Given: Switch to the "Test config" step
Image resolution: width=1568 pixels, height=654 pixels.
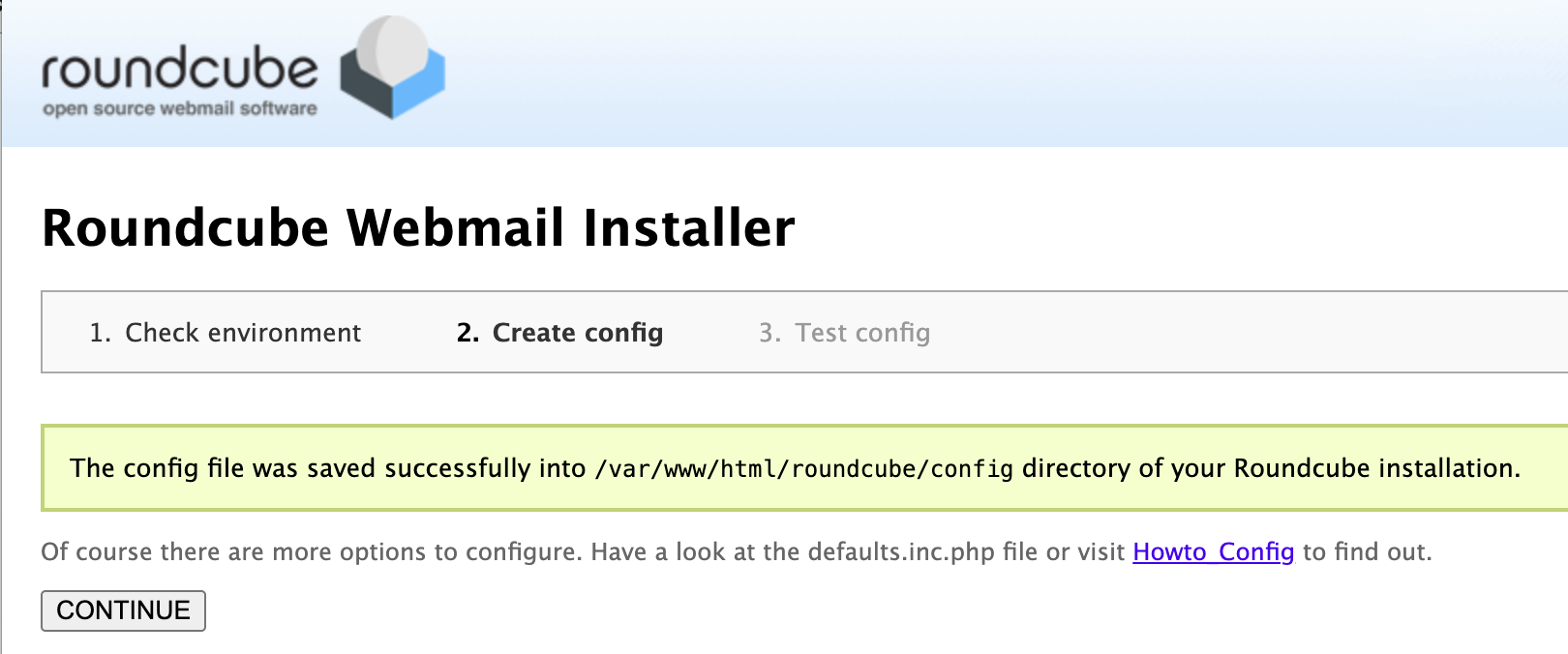Looking at the screenshot, I should tap(861, 333).
